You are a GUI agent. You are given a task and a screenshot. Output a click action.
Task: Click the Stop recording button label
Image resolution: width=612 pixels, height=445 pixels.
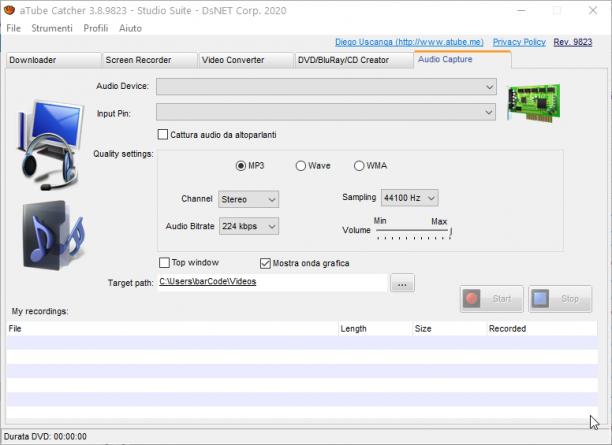(x=570, y=299)
